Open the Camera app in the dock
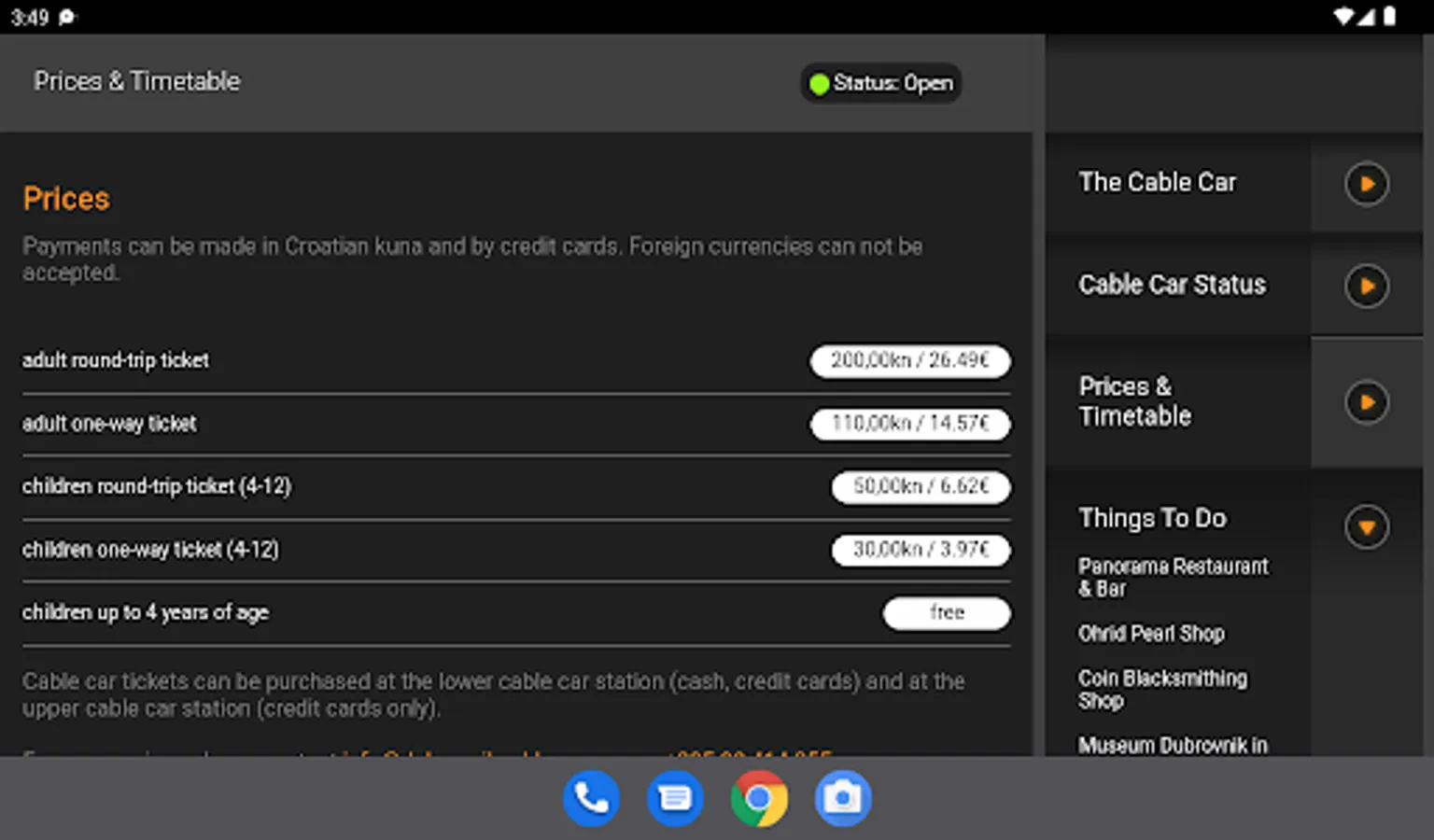Screen dimensions: 1434x840 click(842, 799)
